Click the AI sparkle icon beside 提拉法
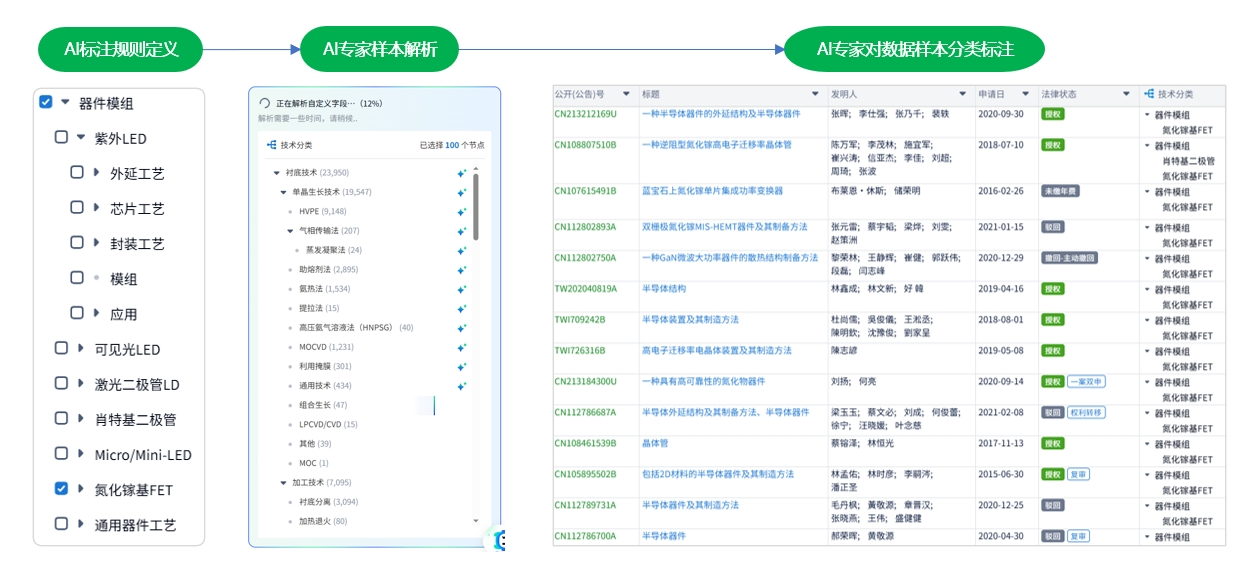 [x=461, y=308]
